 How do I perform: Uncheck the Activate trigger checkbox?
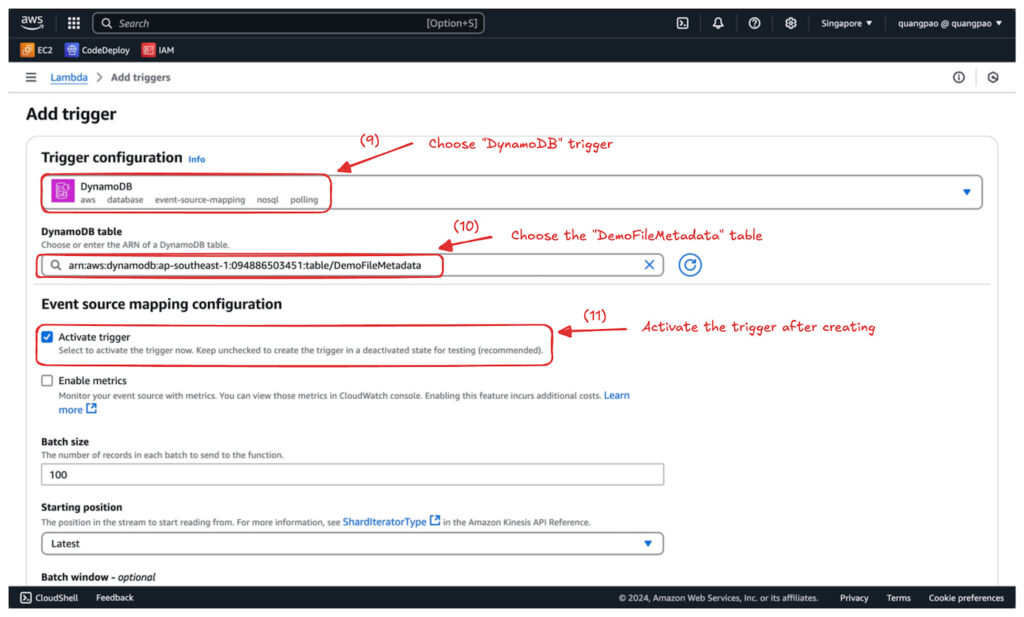(x=47, y=337)
